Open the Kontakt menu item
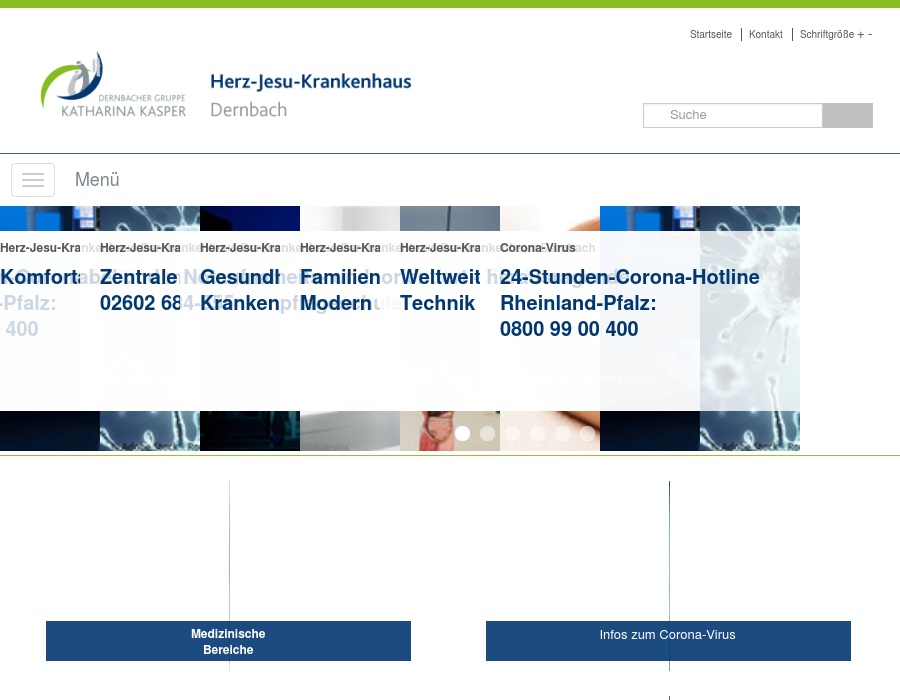900x700 pixels. click(766, 34)
